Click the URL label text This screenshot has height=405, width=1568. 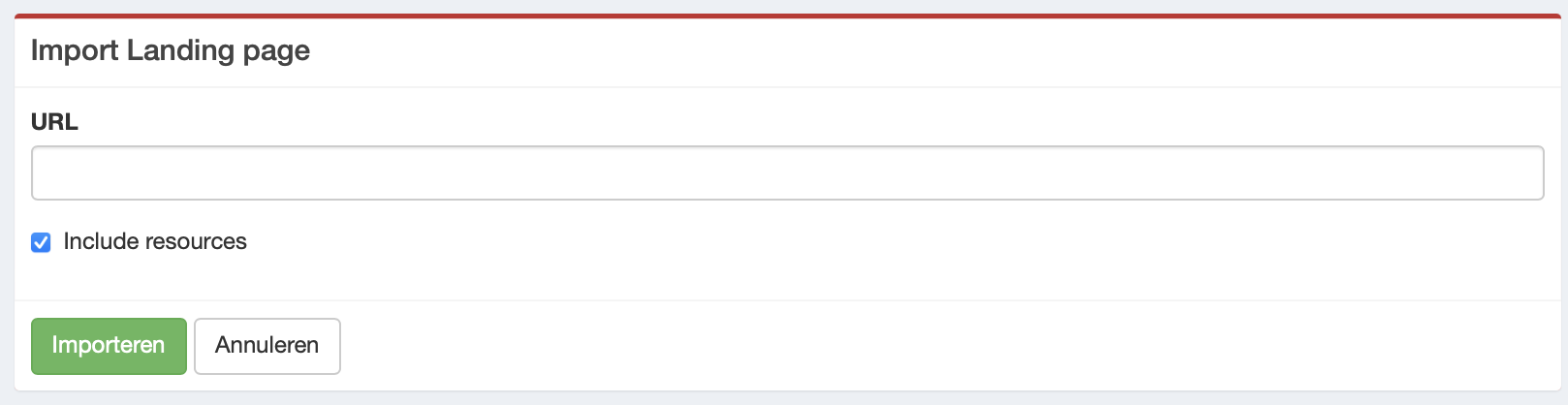[54, 122]
